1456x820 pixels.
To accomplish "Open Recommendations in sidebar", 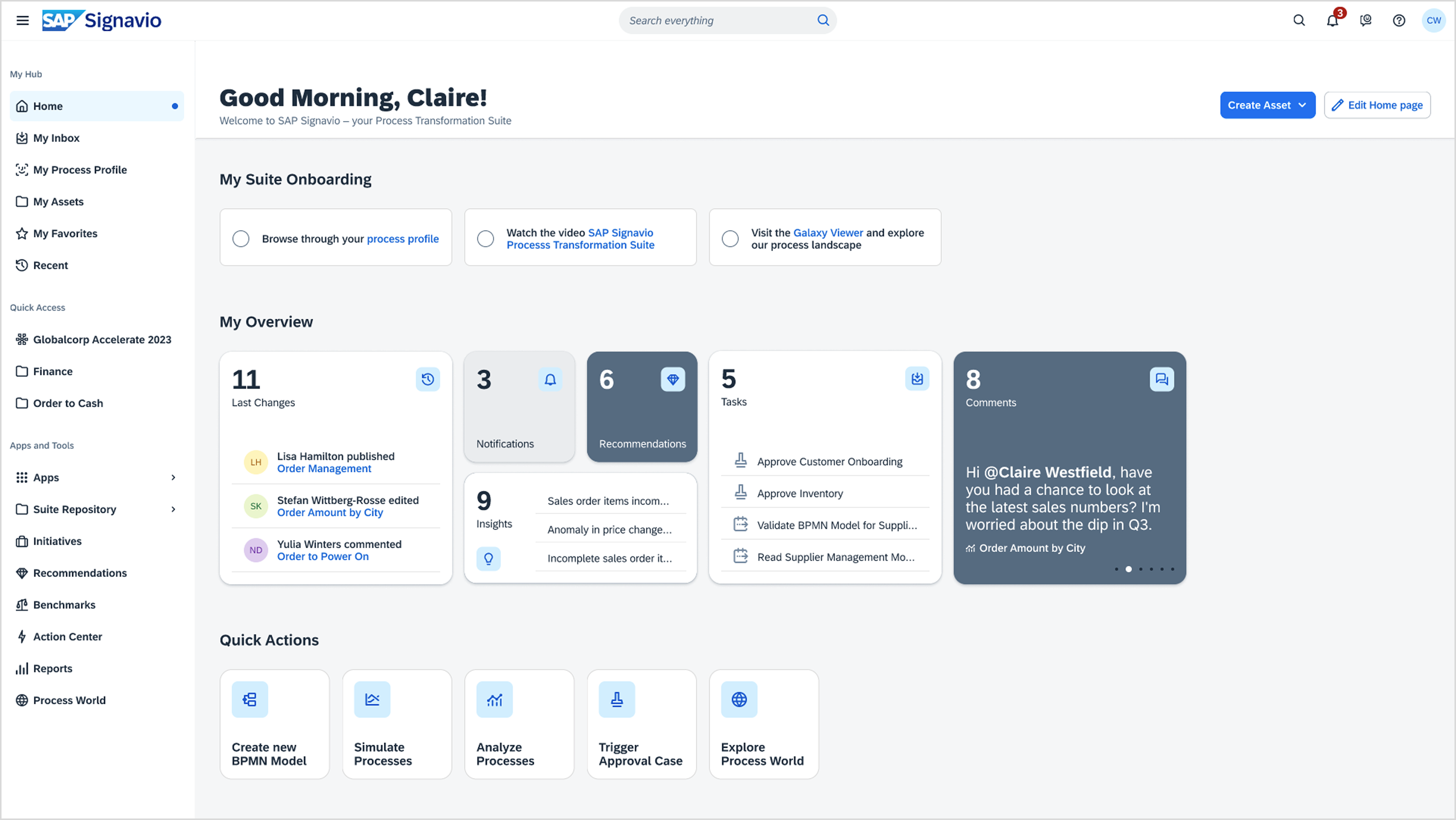I will [96, 573].
